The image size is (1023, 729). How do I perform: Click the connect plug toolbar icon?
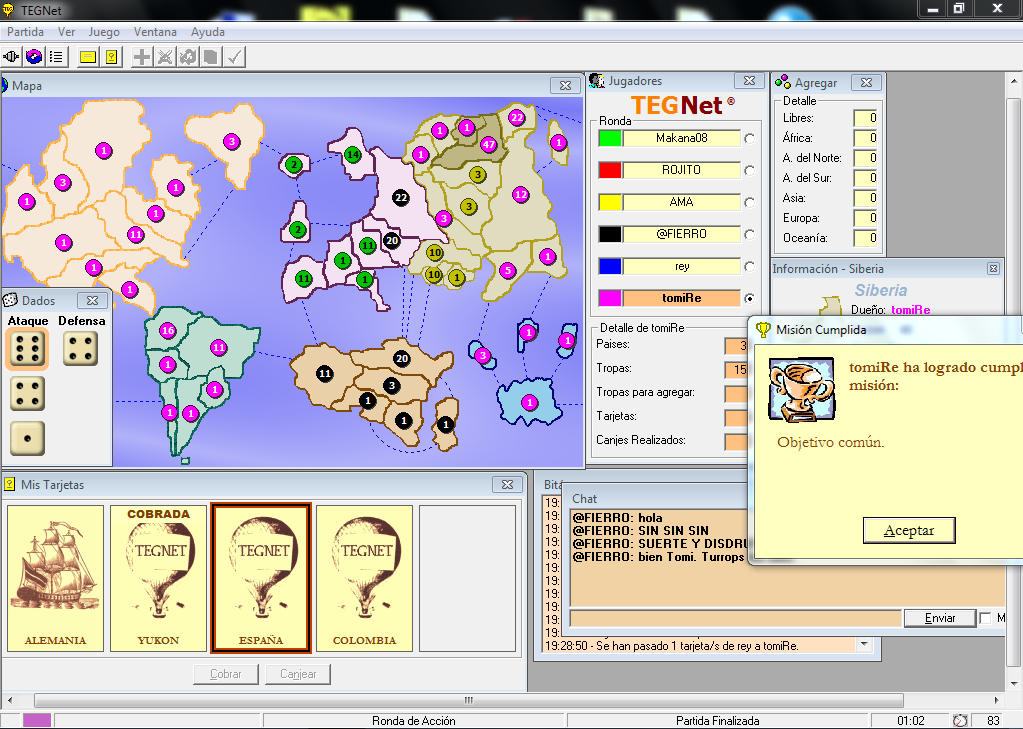[11, 57]
